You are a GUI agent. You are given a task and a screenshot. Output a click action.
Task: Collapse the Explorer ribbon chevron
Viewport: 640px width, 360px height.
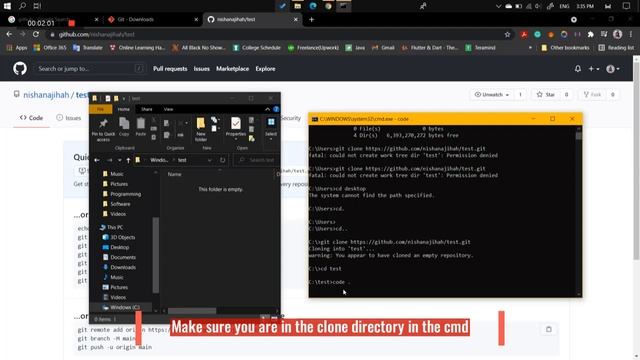pyautogui.click(x=267, y=109)
